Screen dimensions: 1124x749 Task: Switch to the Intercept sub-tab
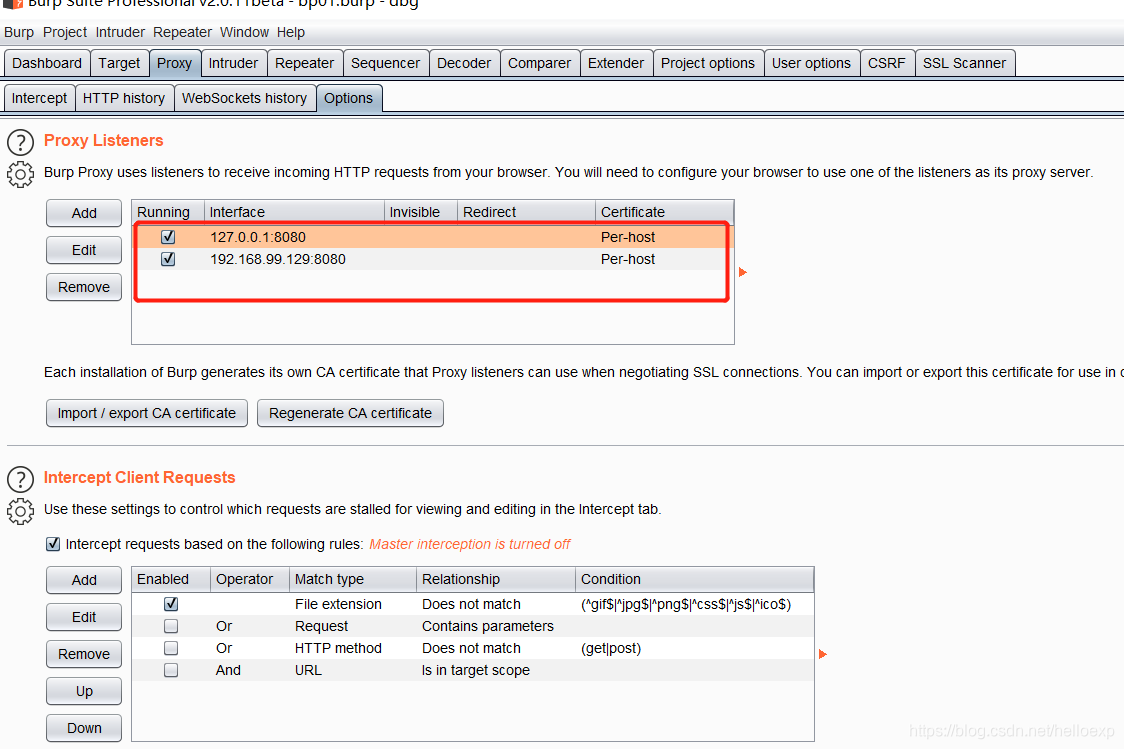point(39,98)
